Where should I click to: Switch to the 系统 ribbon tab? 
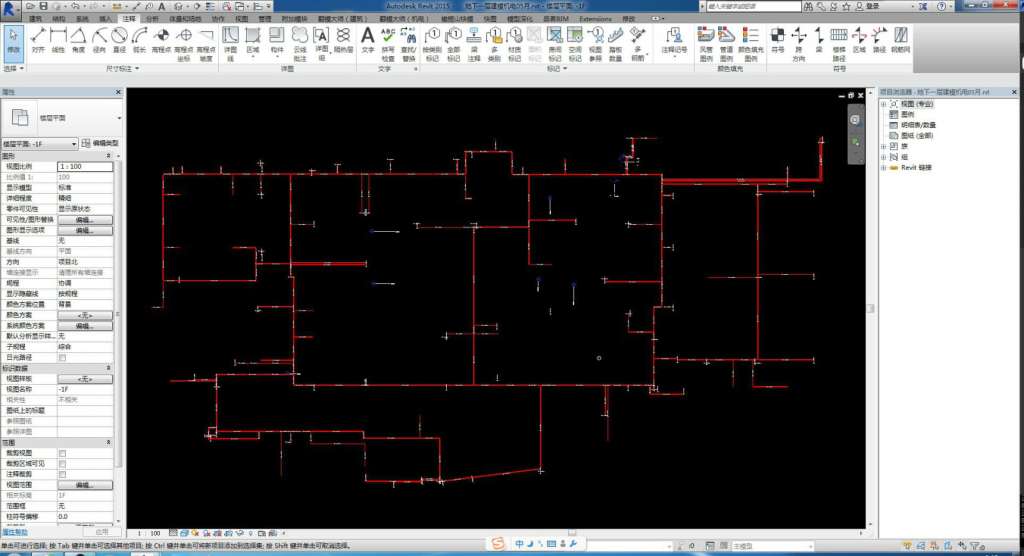82,19
